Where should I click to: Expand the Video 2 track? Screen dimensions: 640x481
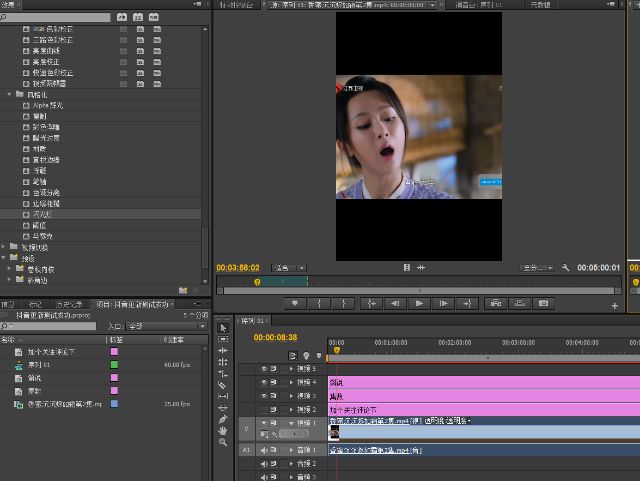pyautogui.click(x=291, y=409)
